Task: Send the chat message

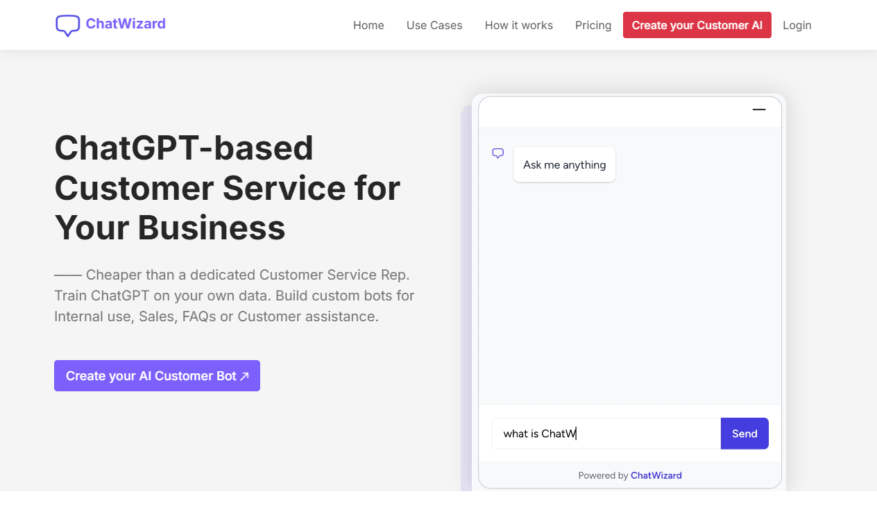Action: click(744, 433)
